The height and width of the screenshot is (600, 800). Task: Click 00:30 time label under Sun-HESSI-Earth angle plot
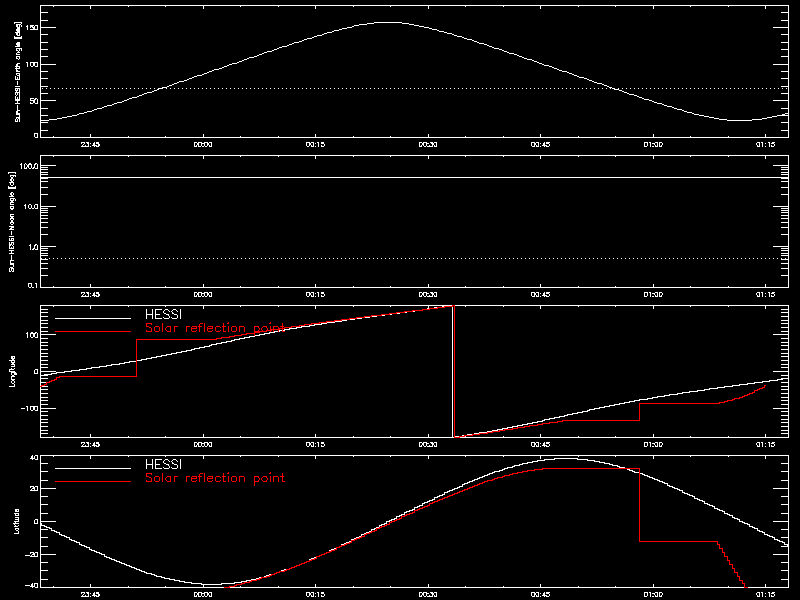(x=428, y=144)
